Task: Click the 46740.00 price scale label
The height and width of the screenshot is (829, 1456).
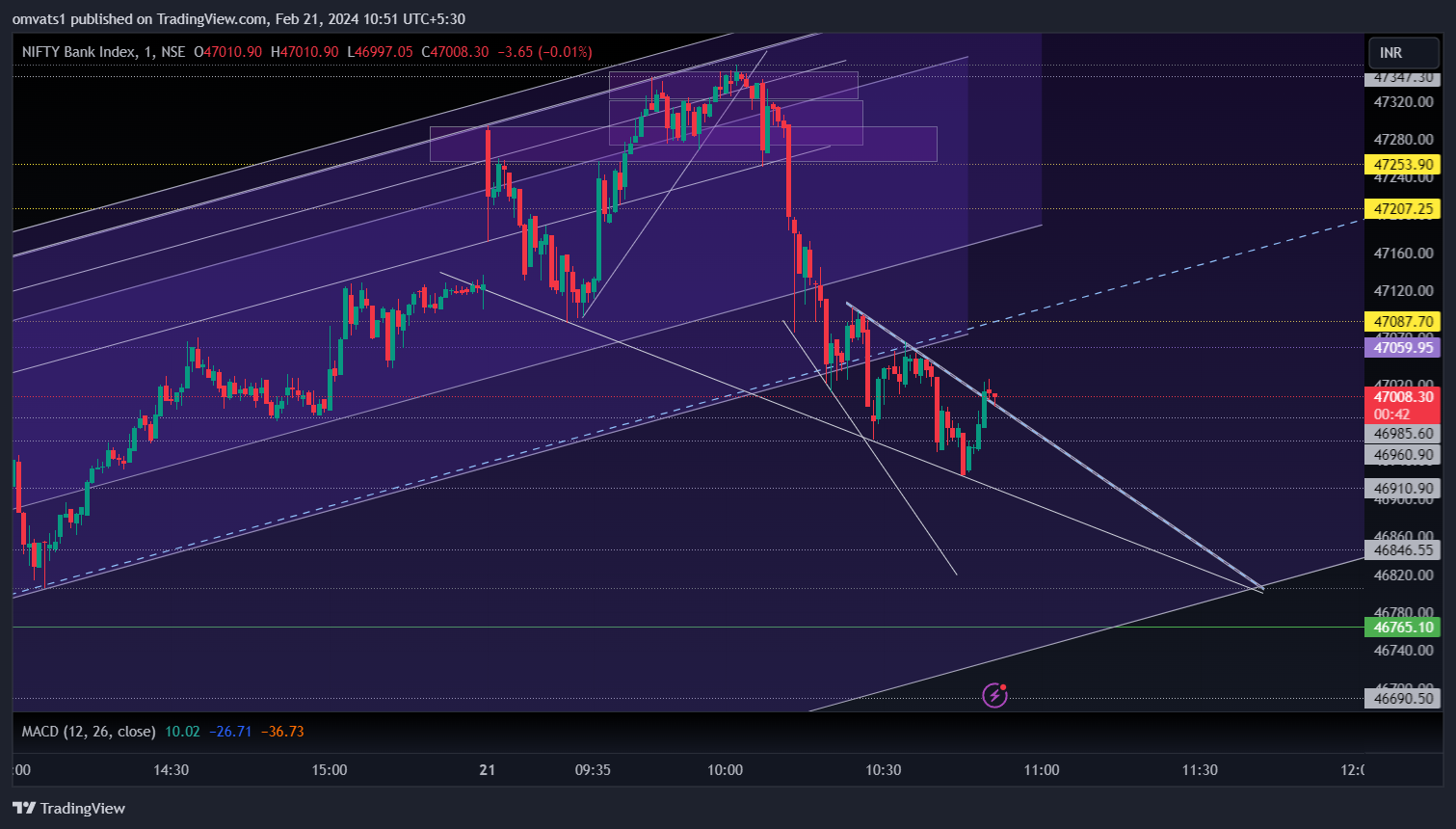Action: [x=1403, y=651]
